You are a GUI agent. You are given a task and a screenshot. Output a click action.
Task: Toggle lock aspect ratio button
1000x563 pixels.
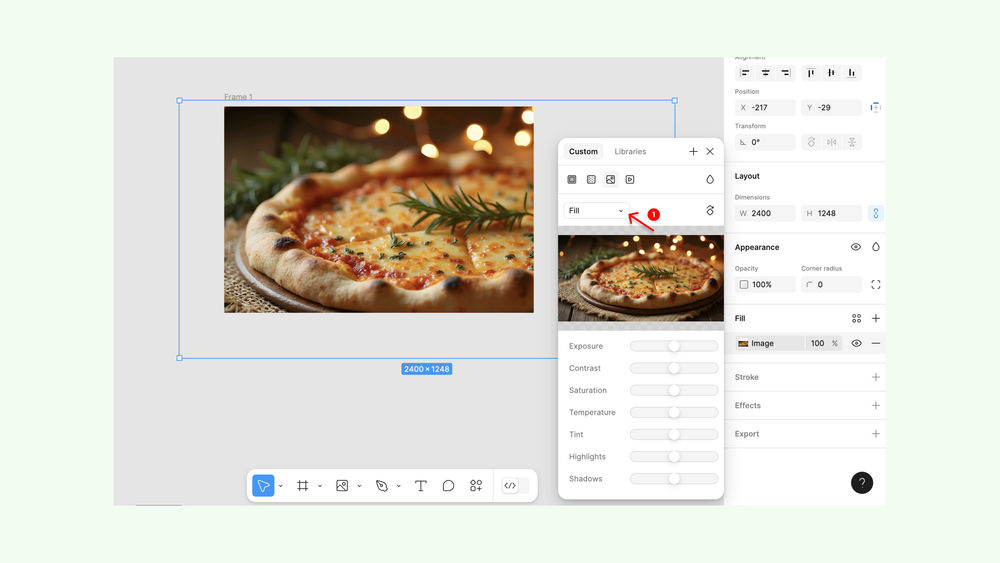876,214
